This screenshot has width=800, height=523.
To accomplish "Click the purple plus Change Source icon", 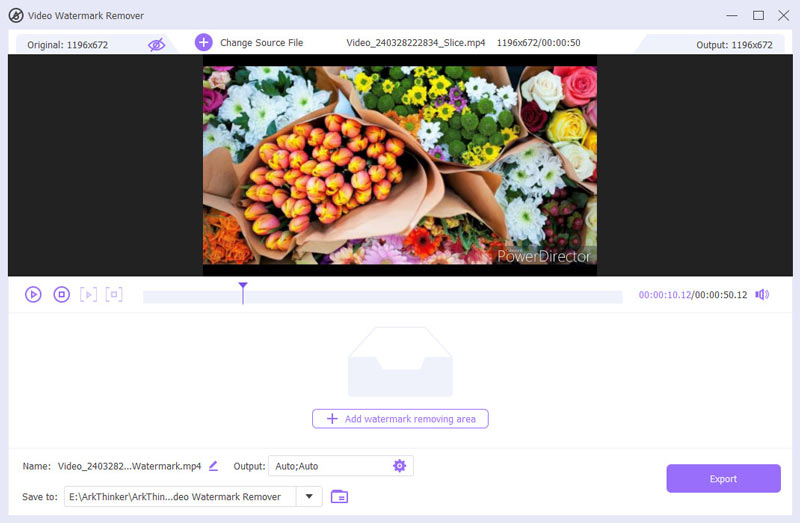I will [204, 42].
